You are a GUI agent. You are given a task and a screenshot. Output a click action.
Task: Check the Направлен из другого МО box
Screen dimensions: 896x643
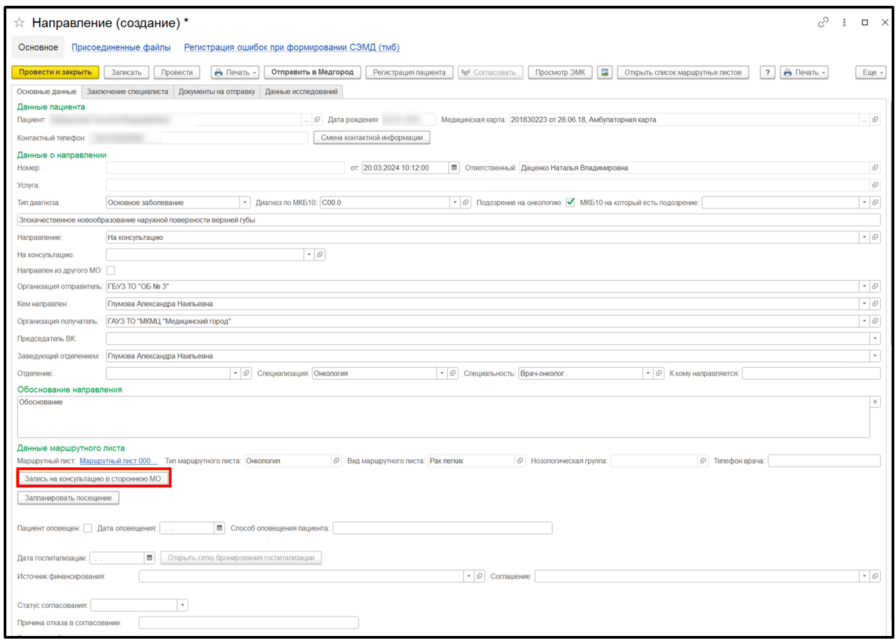(111, 271)
